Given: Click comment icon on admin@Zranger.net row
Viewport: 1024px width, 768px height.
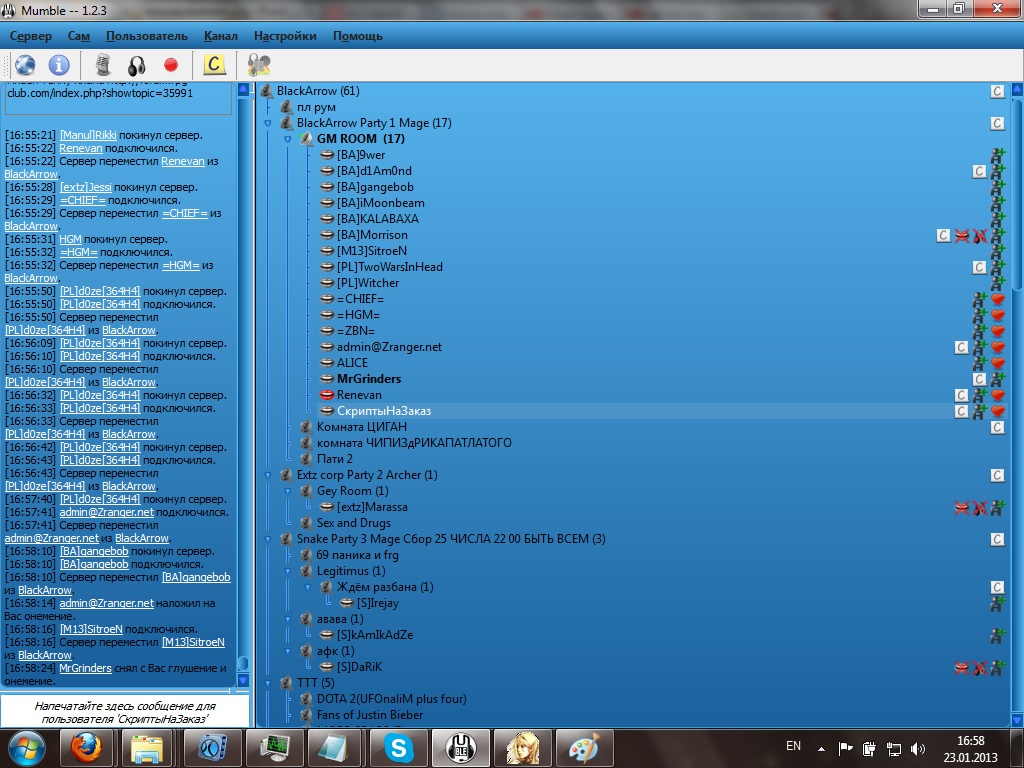Looking at the screenshot, I should coord(961,347).
